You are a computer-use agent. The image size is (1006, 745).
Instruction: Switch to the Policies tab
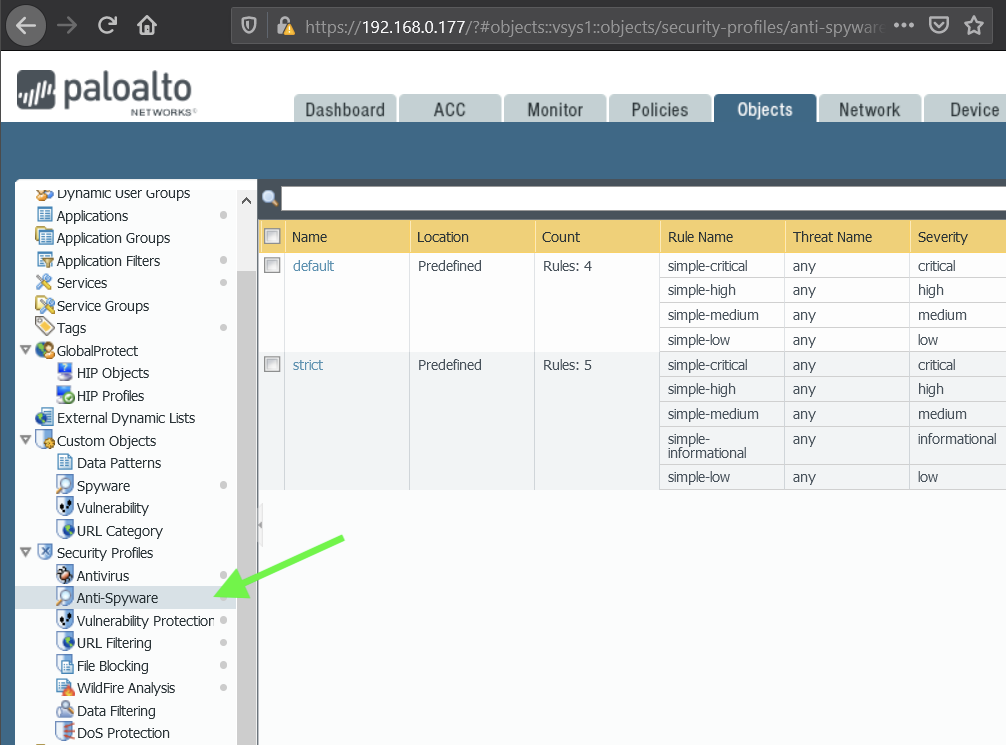pyautogui.click(x=659, y=110)
